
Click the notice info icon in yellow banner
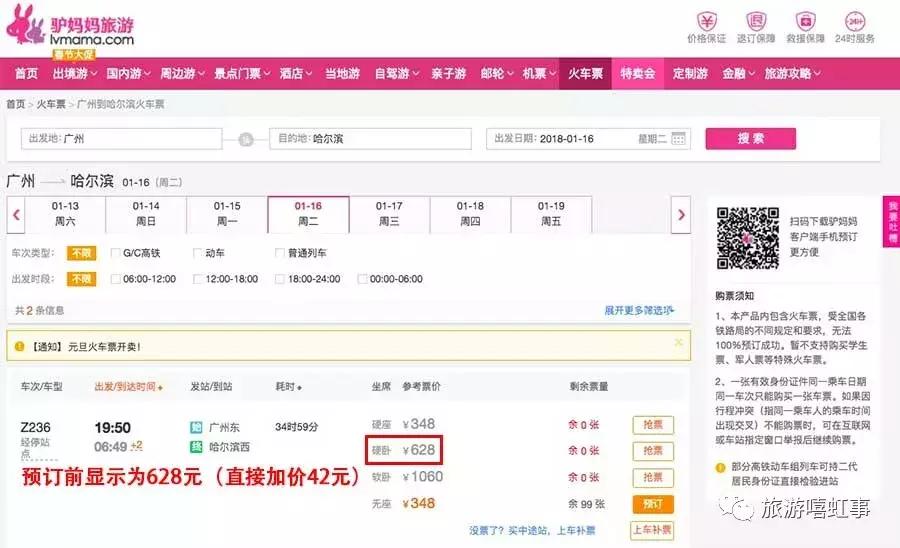coord(20,346)
